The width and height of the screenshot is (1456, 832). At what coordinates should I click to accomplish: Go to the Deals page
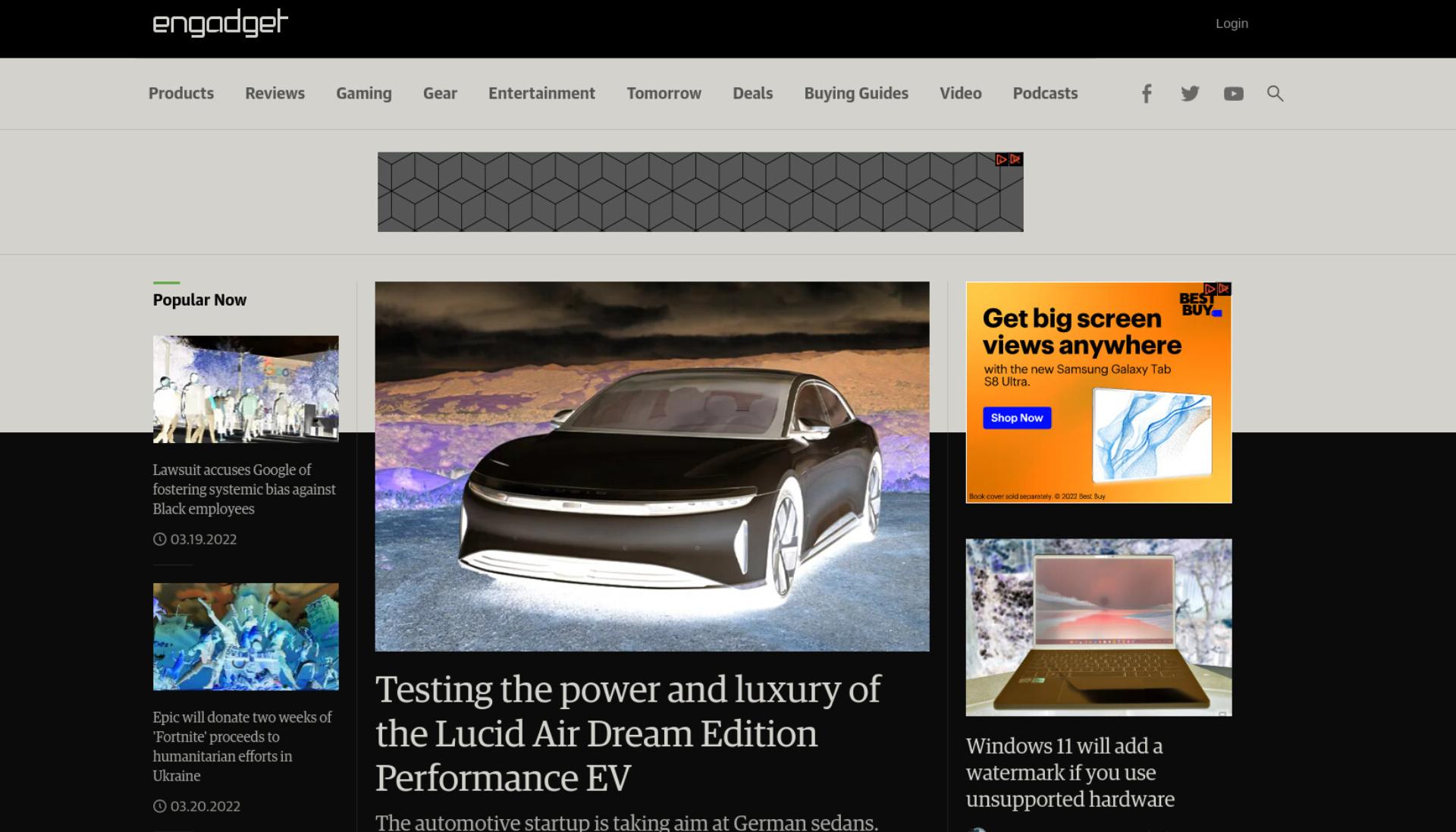pyautogui.click(x=752, y=93)
